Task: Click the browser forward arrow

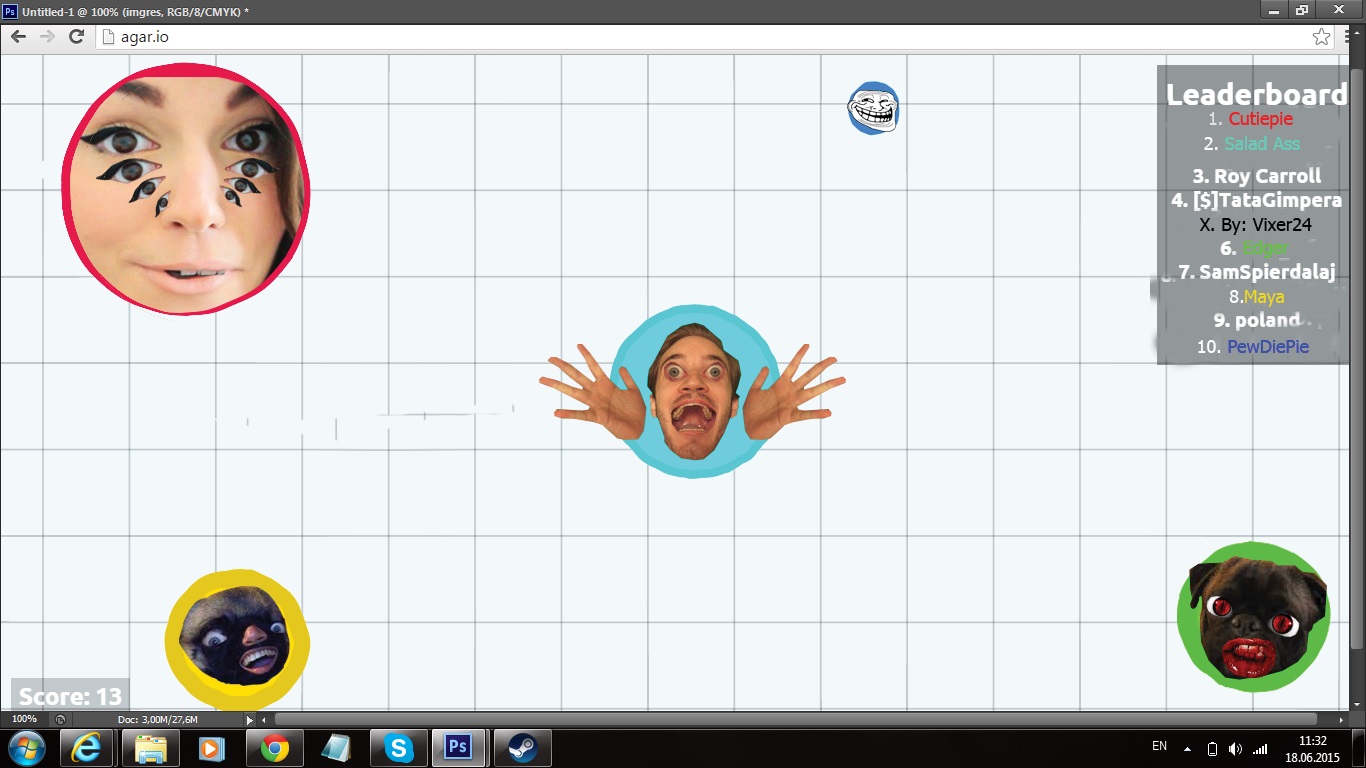Action: 47,37
